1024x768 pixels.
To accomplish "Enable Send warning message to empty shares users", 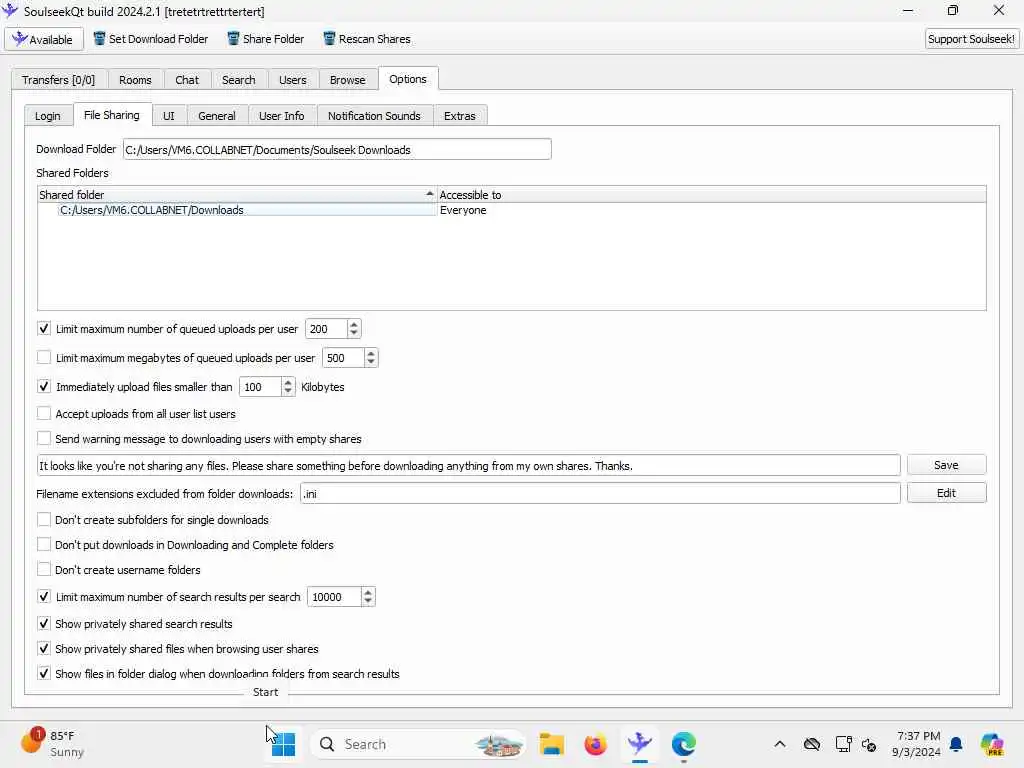I will (44, 438).
